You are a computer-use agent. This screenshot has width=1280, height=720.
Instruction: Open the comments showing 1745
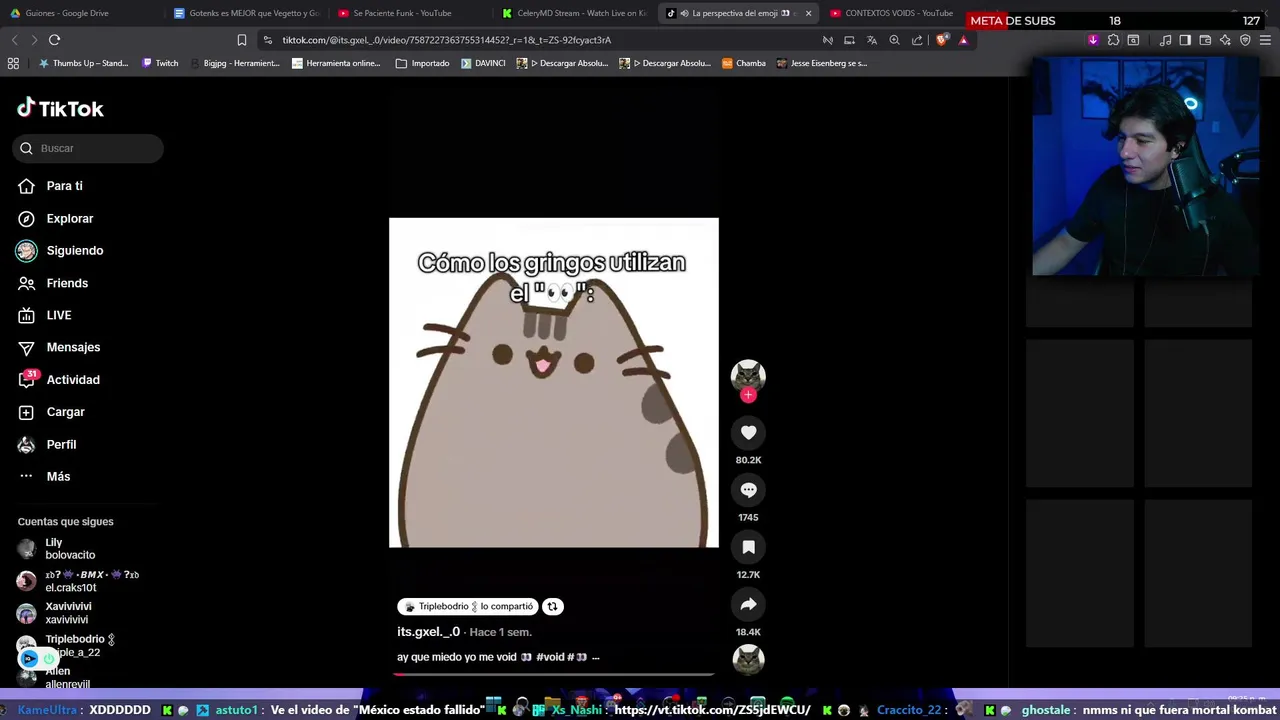pos(748,490)
